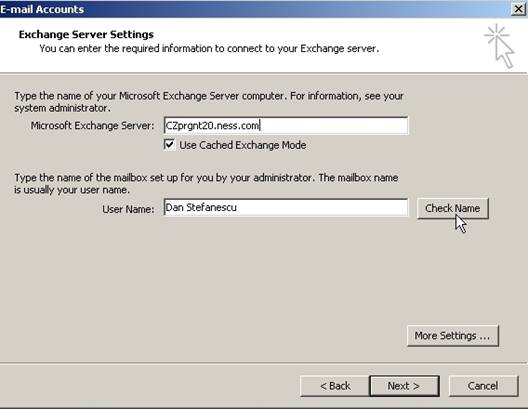
Task: Click the 'Exchange Server Settings' heading
Action: point(86,34)
